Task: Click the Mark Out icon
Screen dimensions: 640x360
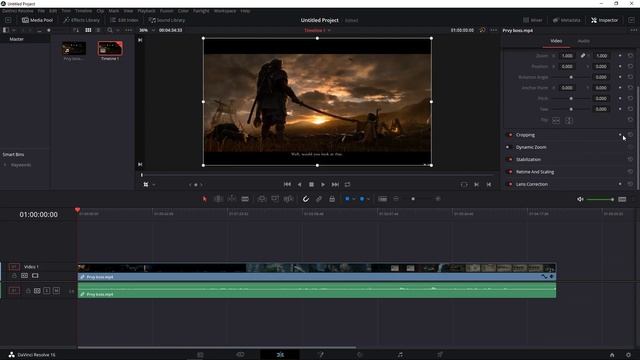Action: click(x=489, y=184)
